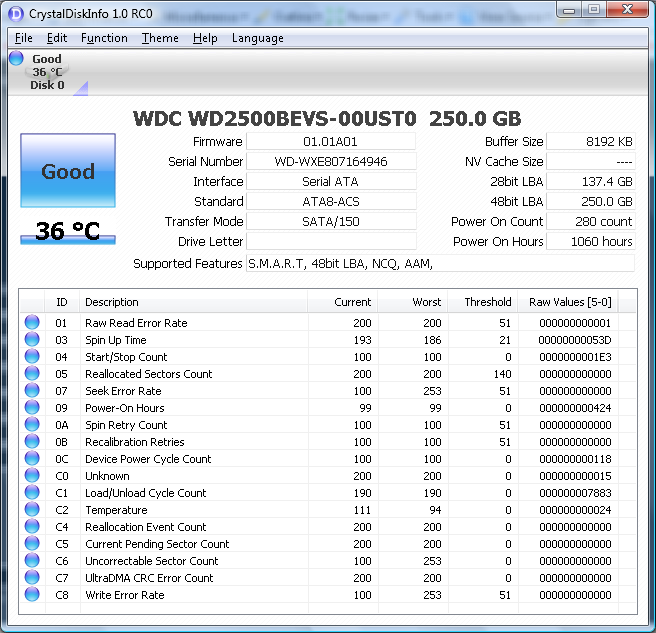Click the Firmware field 01.01A01
Viewport: 656px width, 633px height.
(x=331, y=141)
